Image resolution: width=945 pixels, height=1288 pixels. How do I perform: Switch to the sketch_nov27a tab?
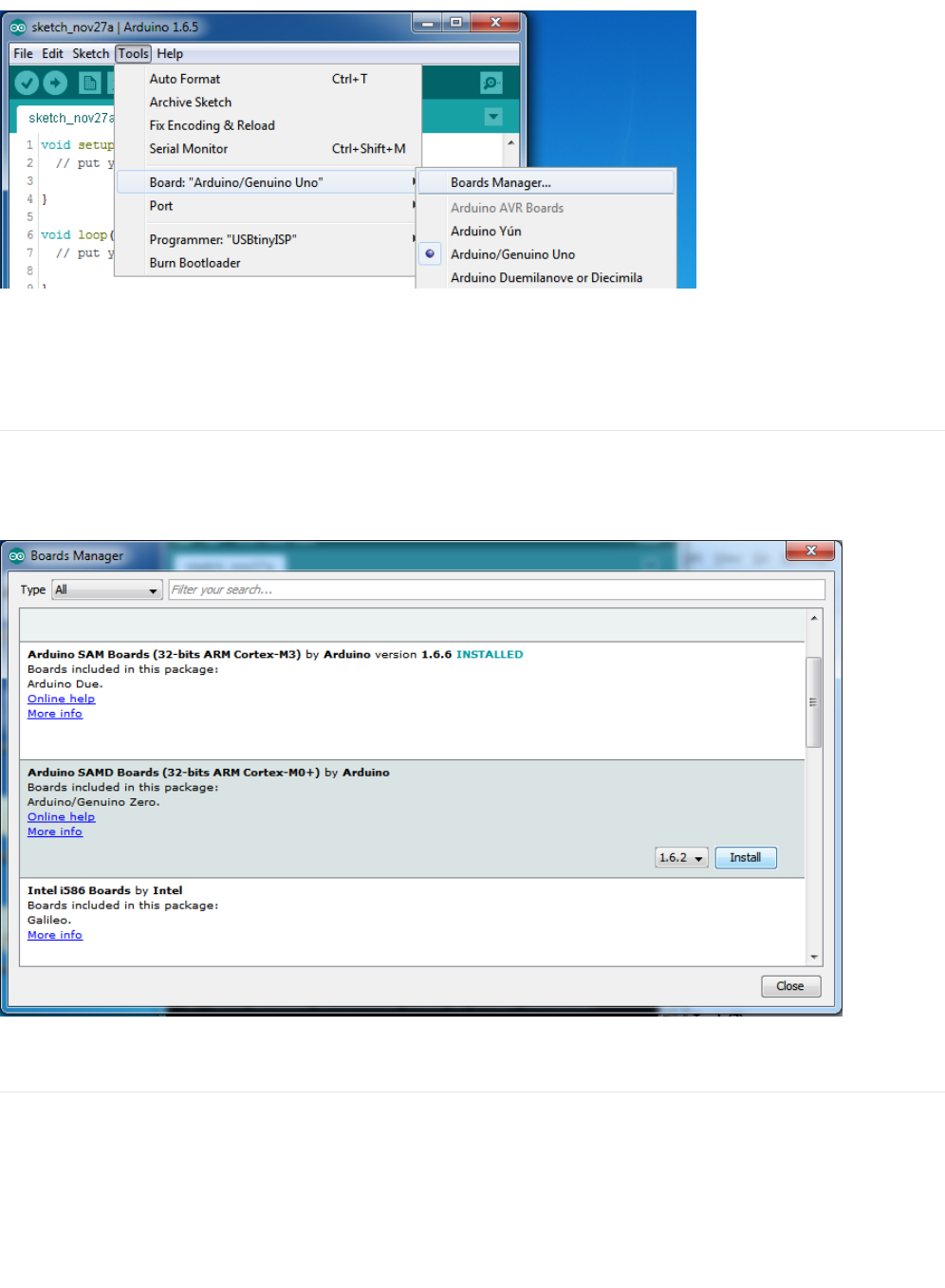(70, 118)
